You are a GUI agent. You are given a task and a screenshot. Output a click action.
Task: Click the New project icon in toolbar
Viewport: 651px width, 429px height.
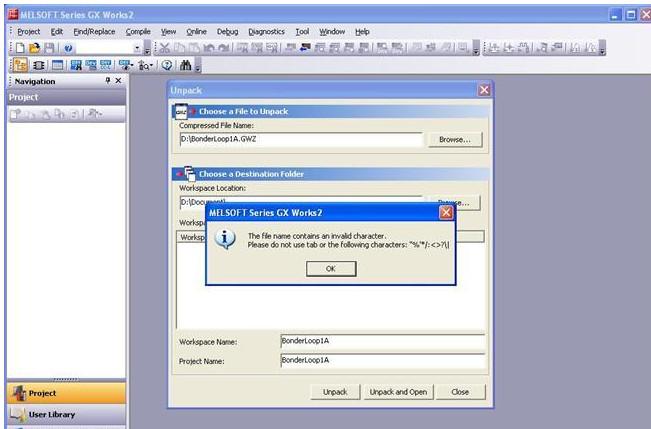tap(20, 48)
